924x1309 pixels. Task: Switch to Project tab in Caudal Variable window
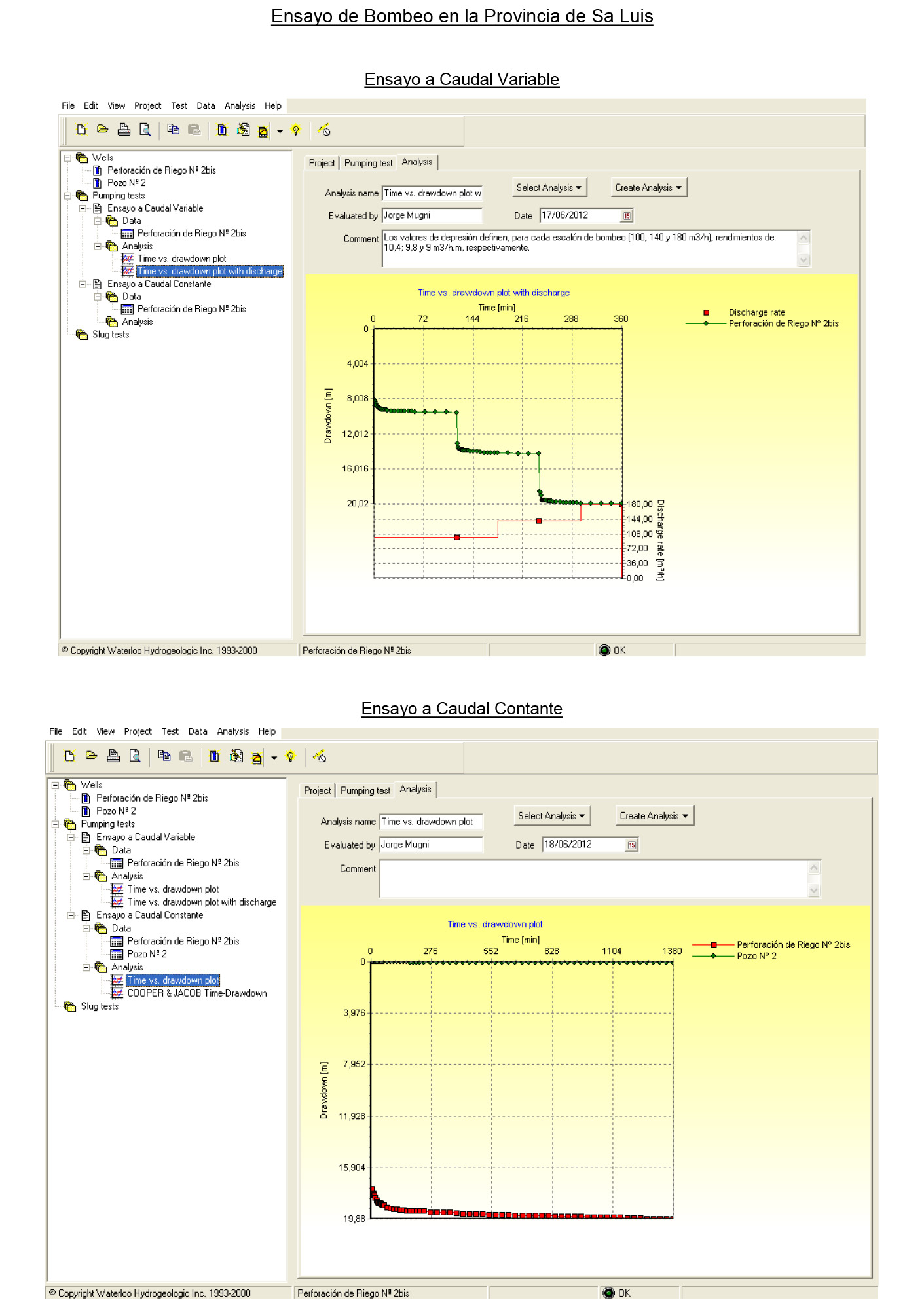click(322, 163)
